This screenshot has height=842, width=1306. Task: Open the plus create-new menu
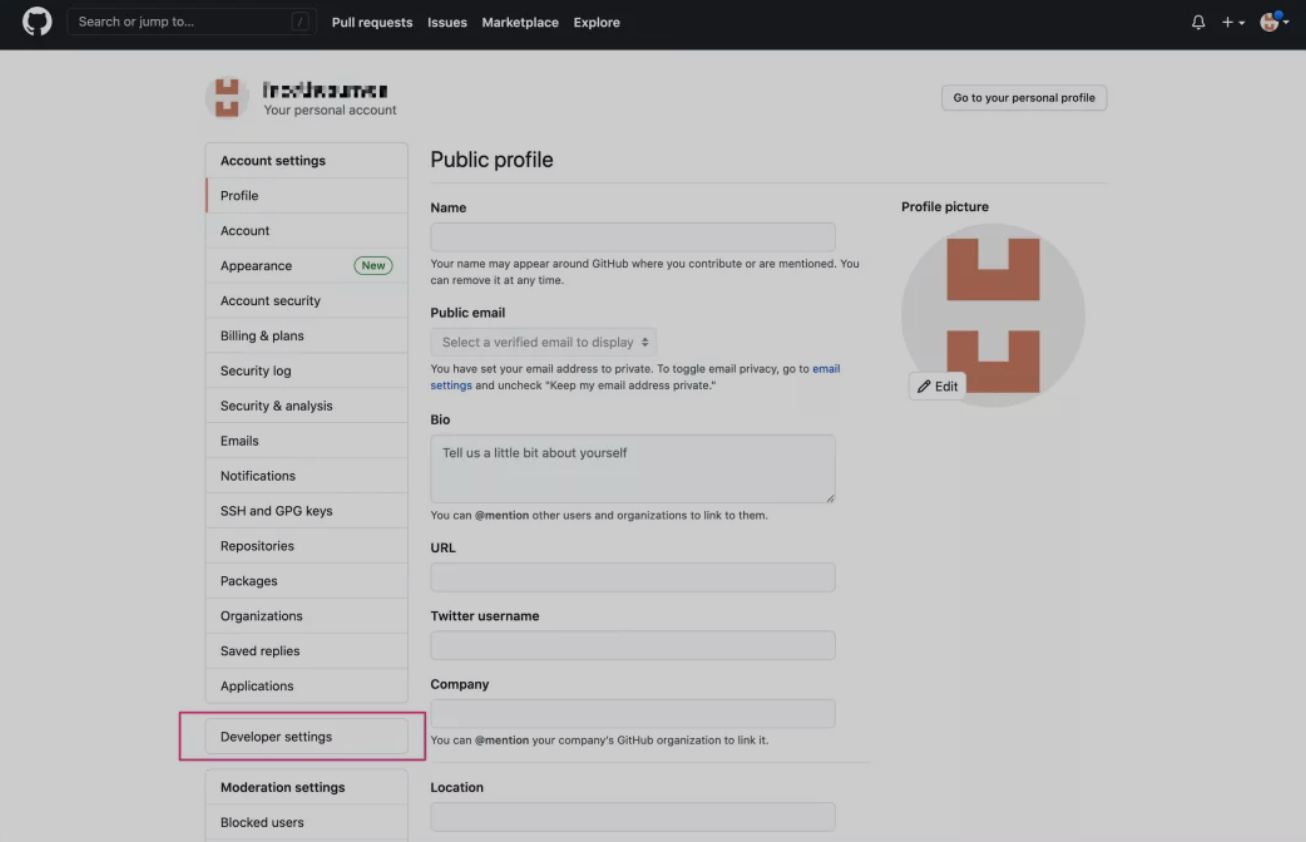[1232, 22]
